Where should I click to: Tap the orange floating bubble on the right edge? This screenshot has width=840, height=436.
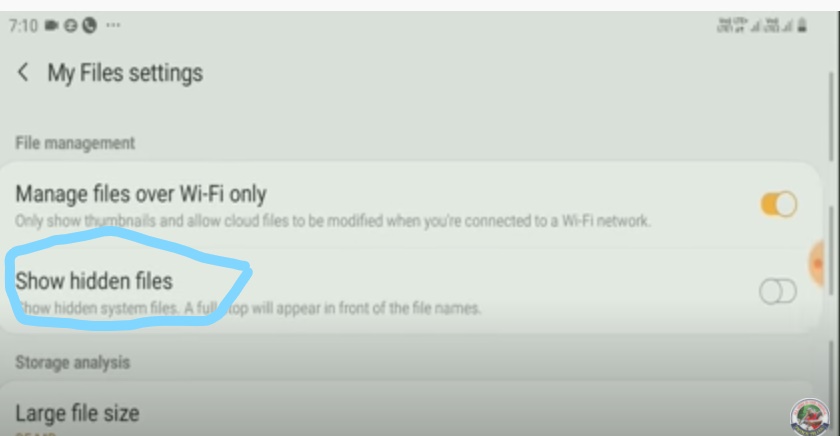click(x=816, y=264)
